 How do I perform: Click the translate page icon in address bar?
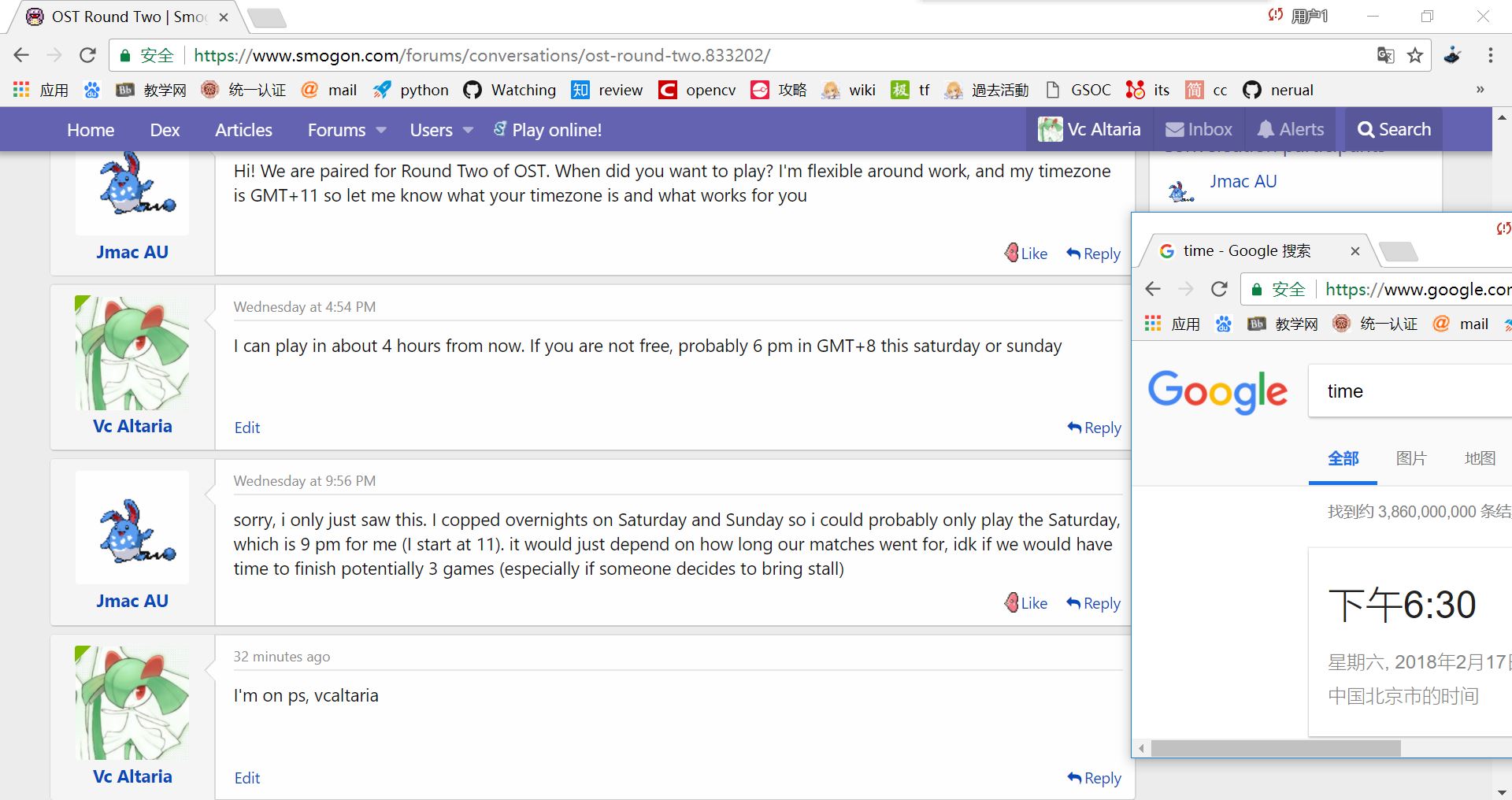pyautogui.click(x=1385, y=55)
